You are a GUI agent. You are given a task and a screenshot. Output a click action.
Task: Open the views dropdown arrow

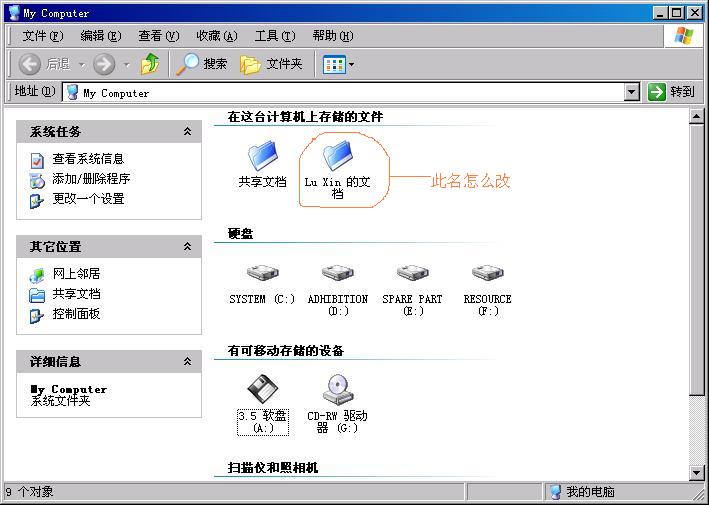351,65
